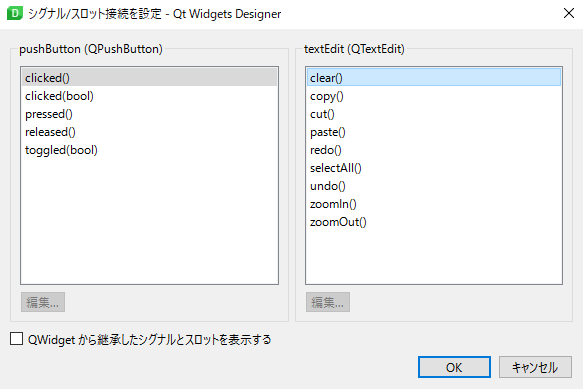Select the toggled(bool) signal
This screenshot has width=583, height=389.
(x=149, y=150)
